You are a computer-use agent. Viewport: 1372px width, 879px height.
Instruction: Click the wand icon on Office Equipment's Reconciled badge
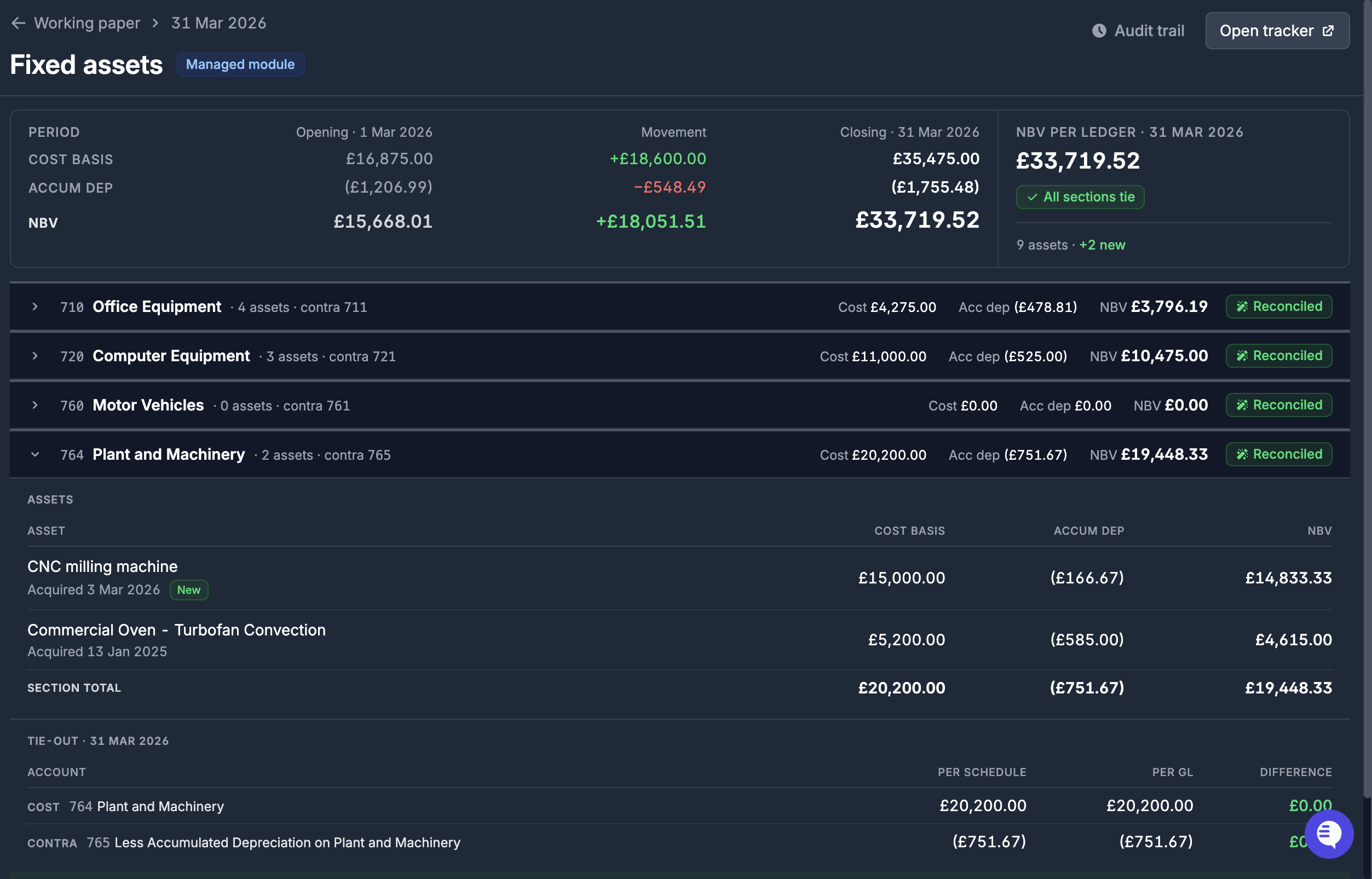[1242, 307]
